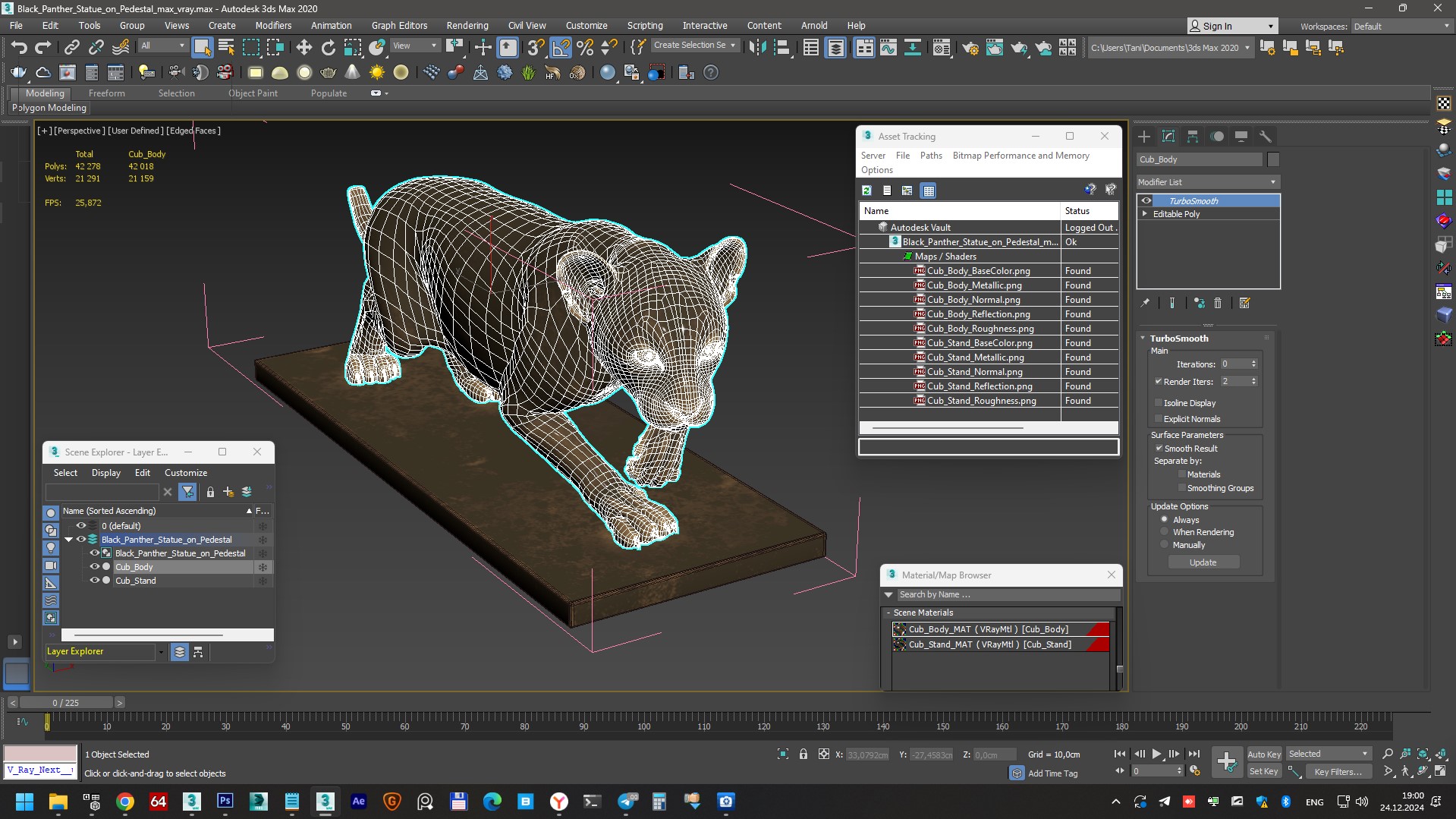Click the filter icon in Scene Explorer
Image resolution: width=1456 pixels, height=819 pixels.
(187, 492)
